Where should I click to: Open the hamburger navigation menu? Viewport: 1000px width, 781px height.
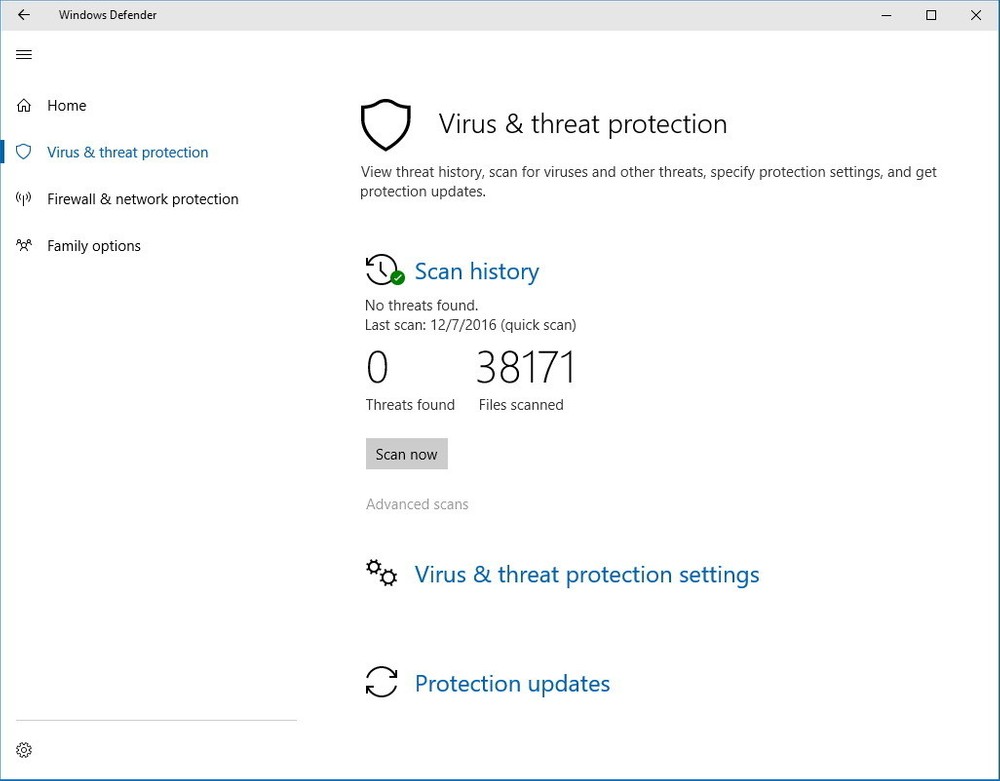point(24,55)
